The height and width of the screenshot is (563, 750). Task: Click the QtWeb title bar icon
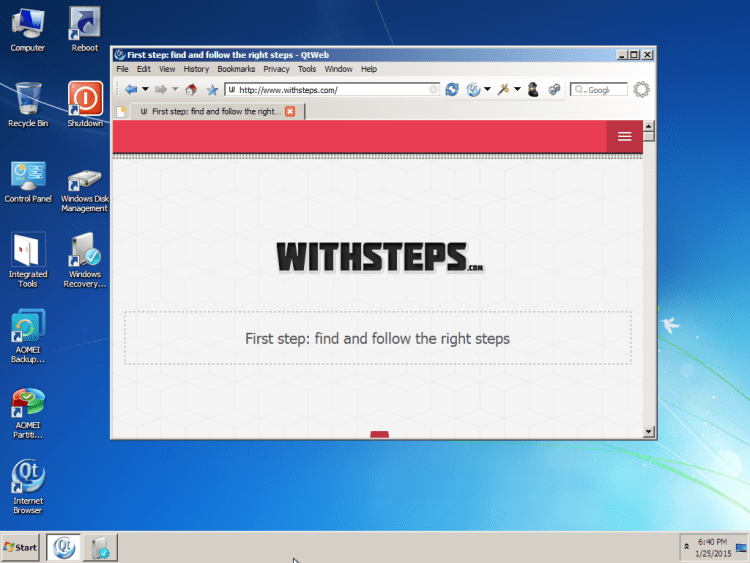click(120, 55)
